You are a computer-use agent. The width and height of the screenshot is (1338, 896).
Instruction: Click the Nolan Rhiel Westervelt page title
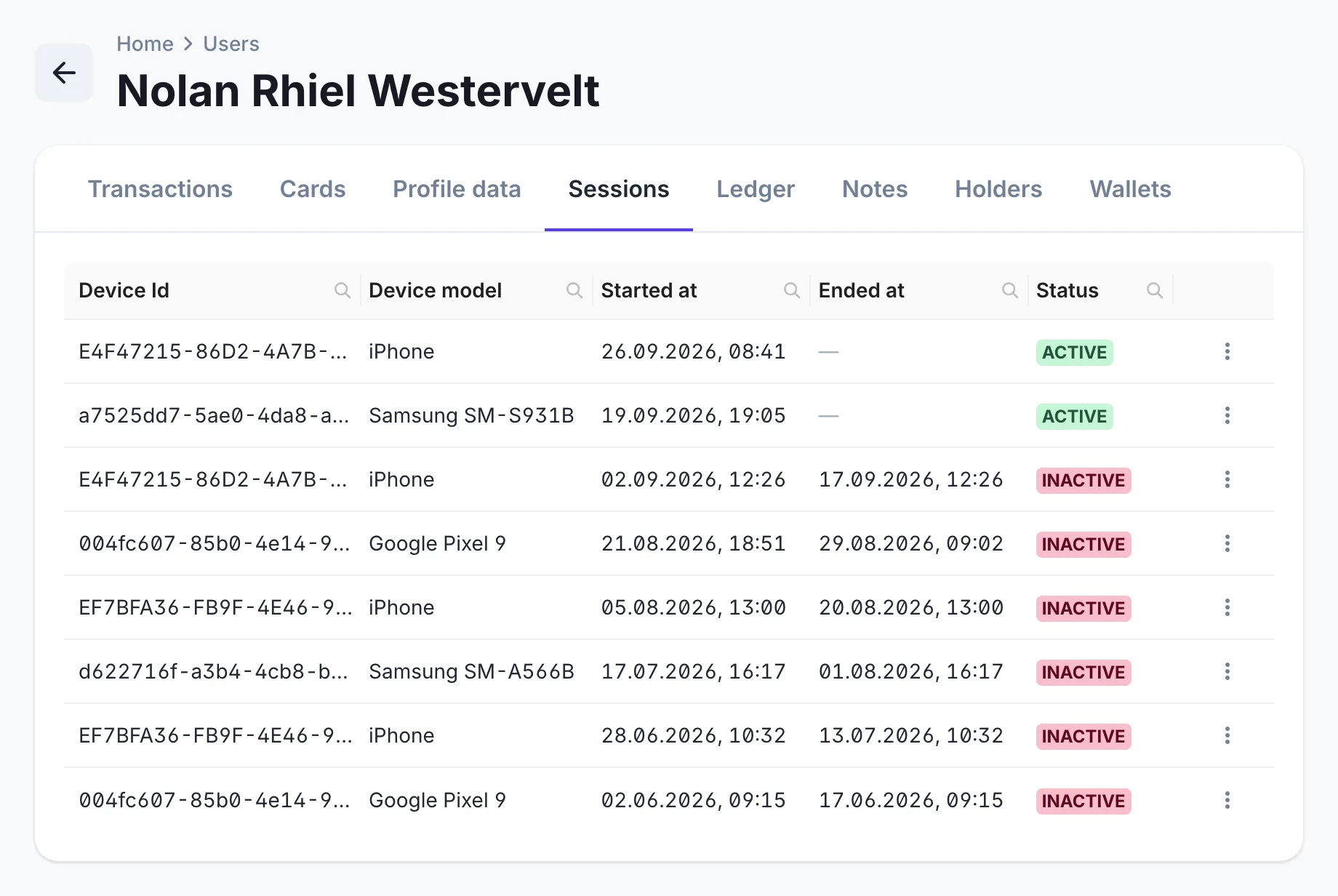click(358, 91)
